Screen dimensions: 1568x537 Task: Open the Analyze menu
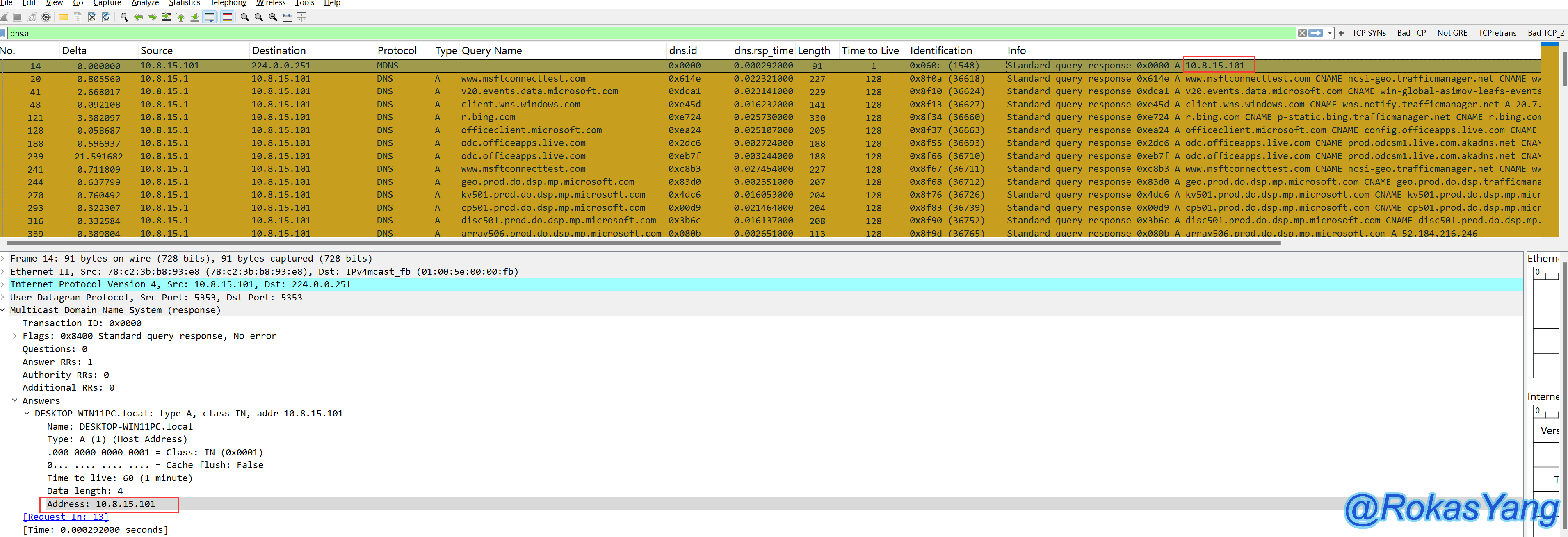point(145,3)
